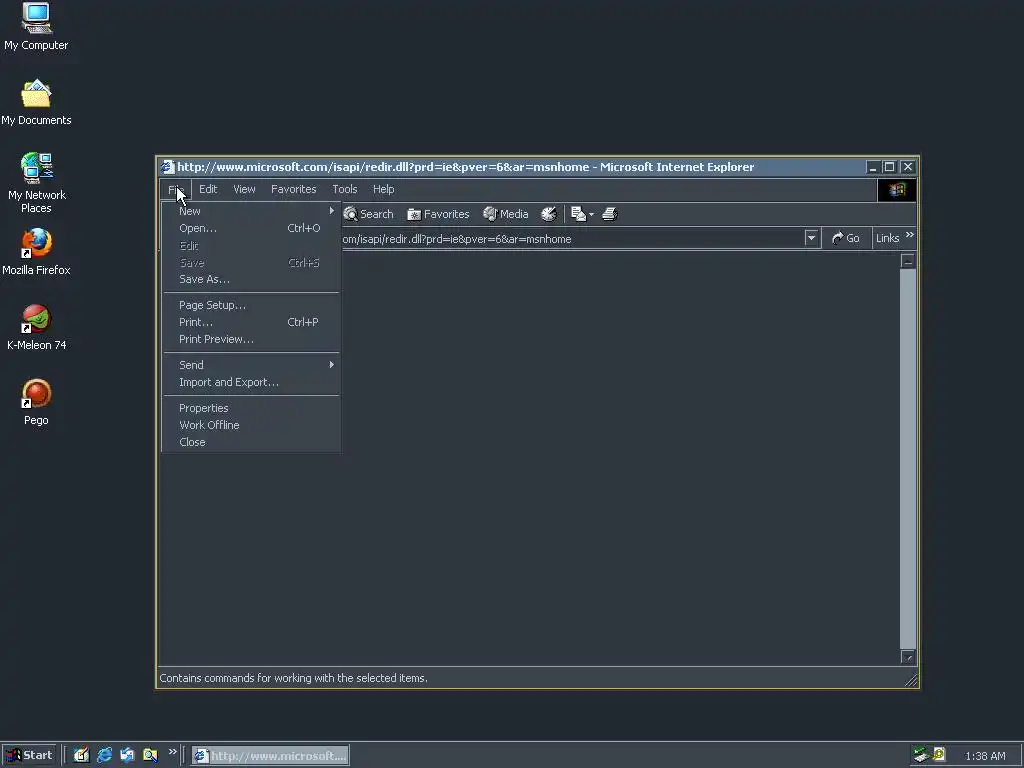Choose Open... from the File menu
The width and height of the screenshot is (1024, 768).
point(251,228)
